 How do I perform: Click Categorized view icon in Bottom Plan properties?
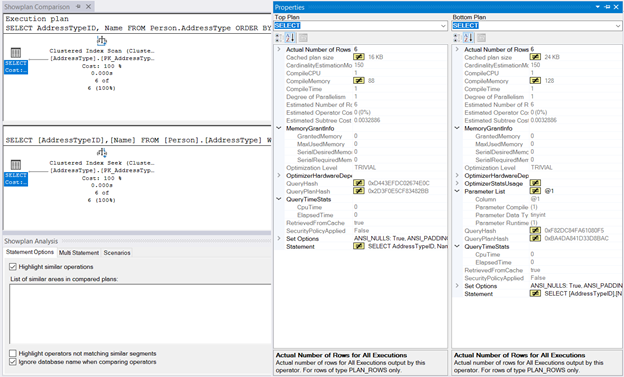click(x=457, y=38)
